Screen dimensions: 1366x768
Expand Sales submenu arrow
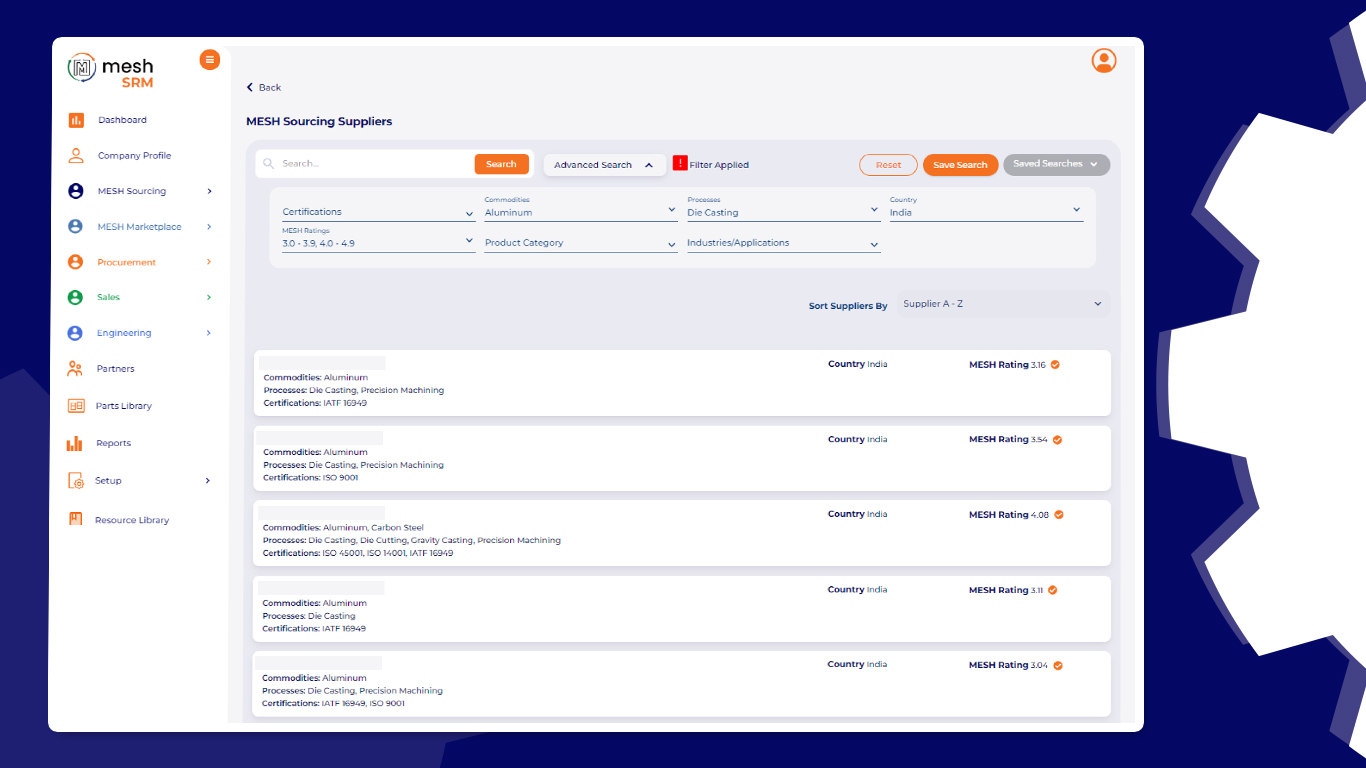click(209, 297)
